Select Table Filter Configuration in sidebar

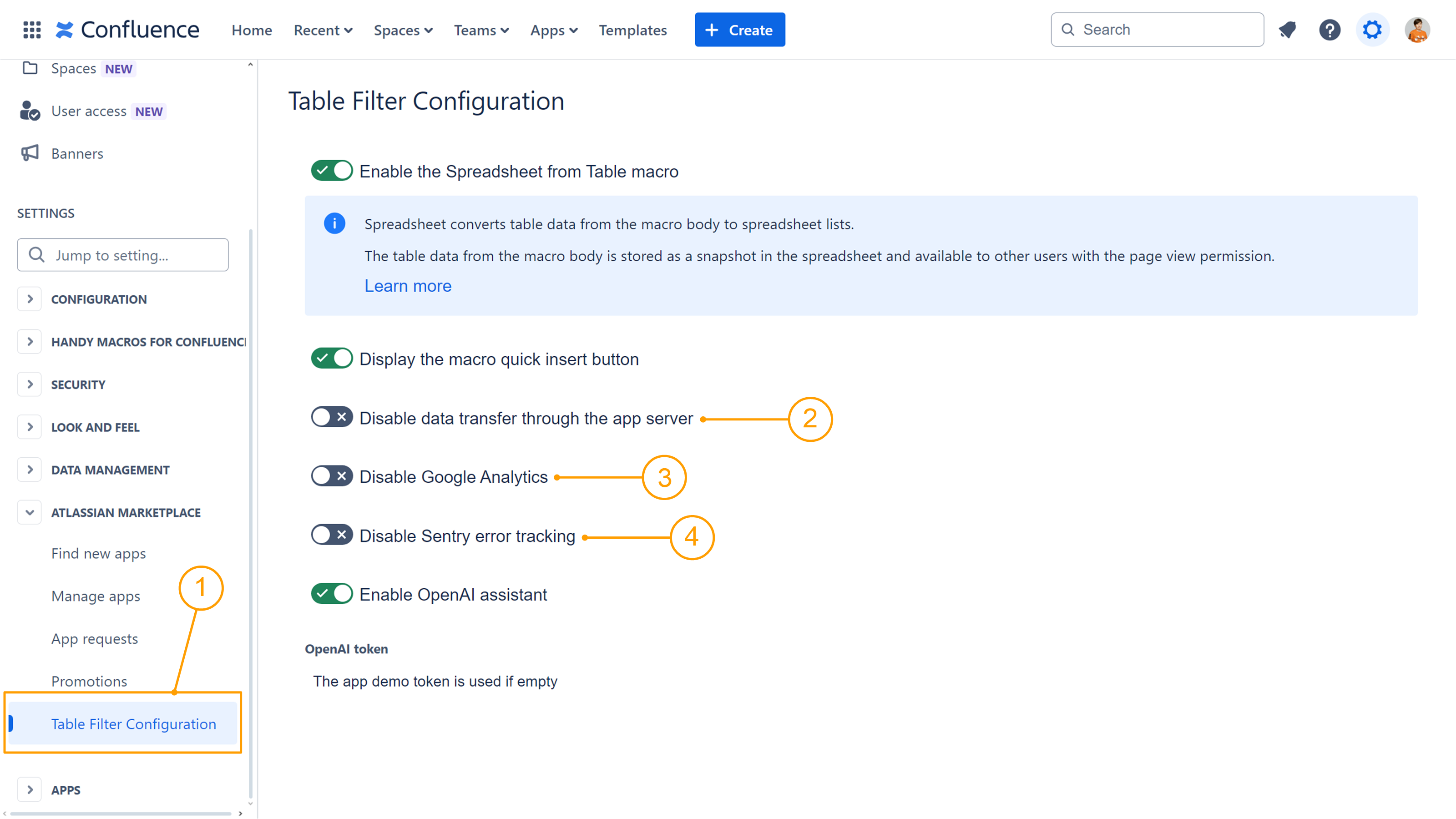click(x=123, y=723)
